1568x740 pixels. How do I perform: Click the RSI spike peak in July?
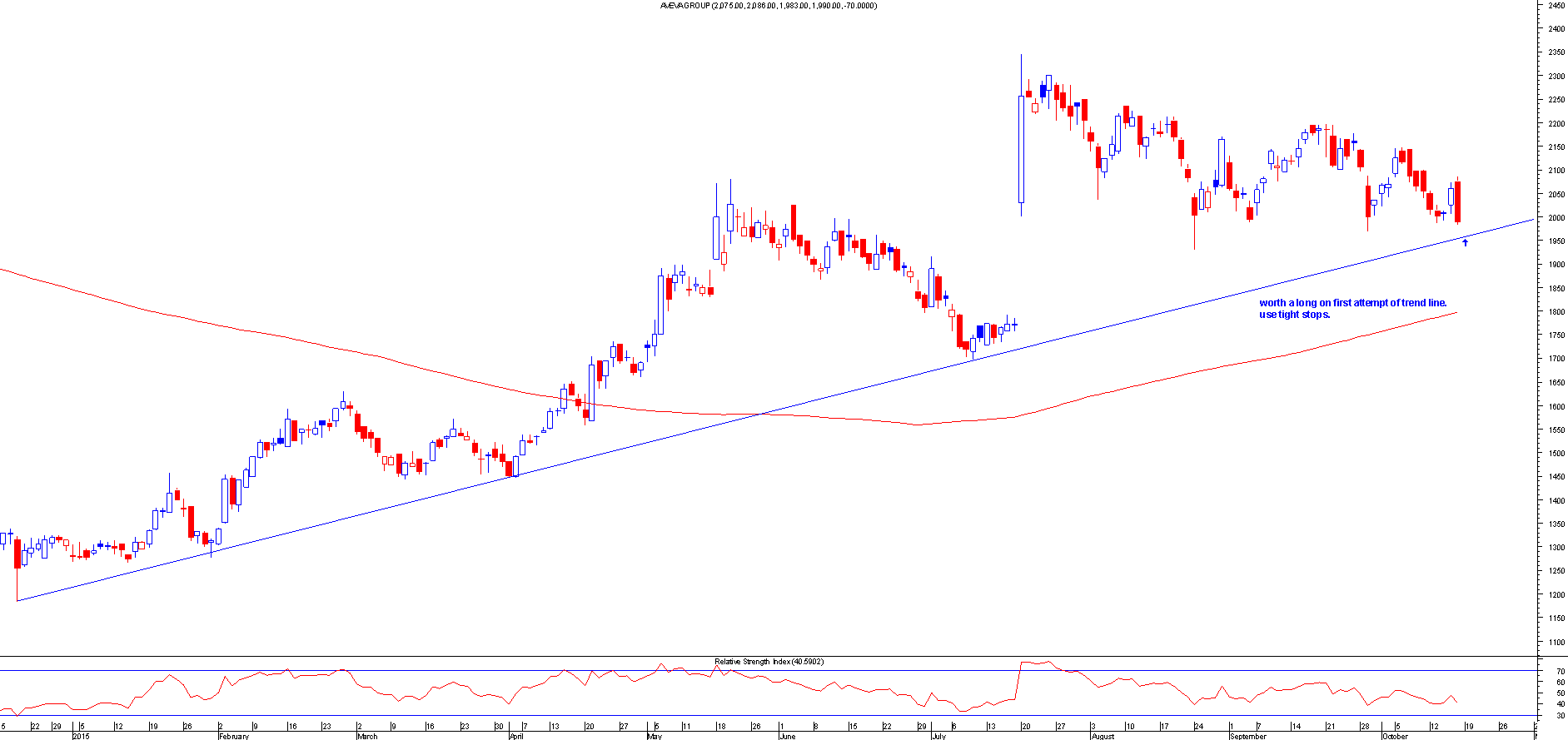1024,663
